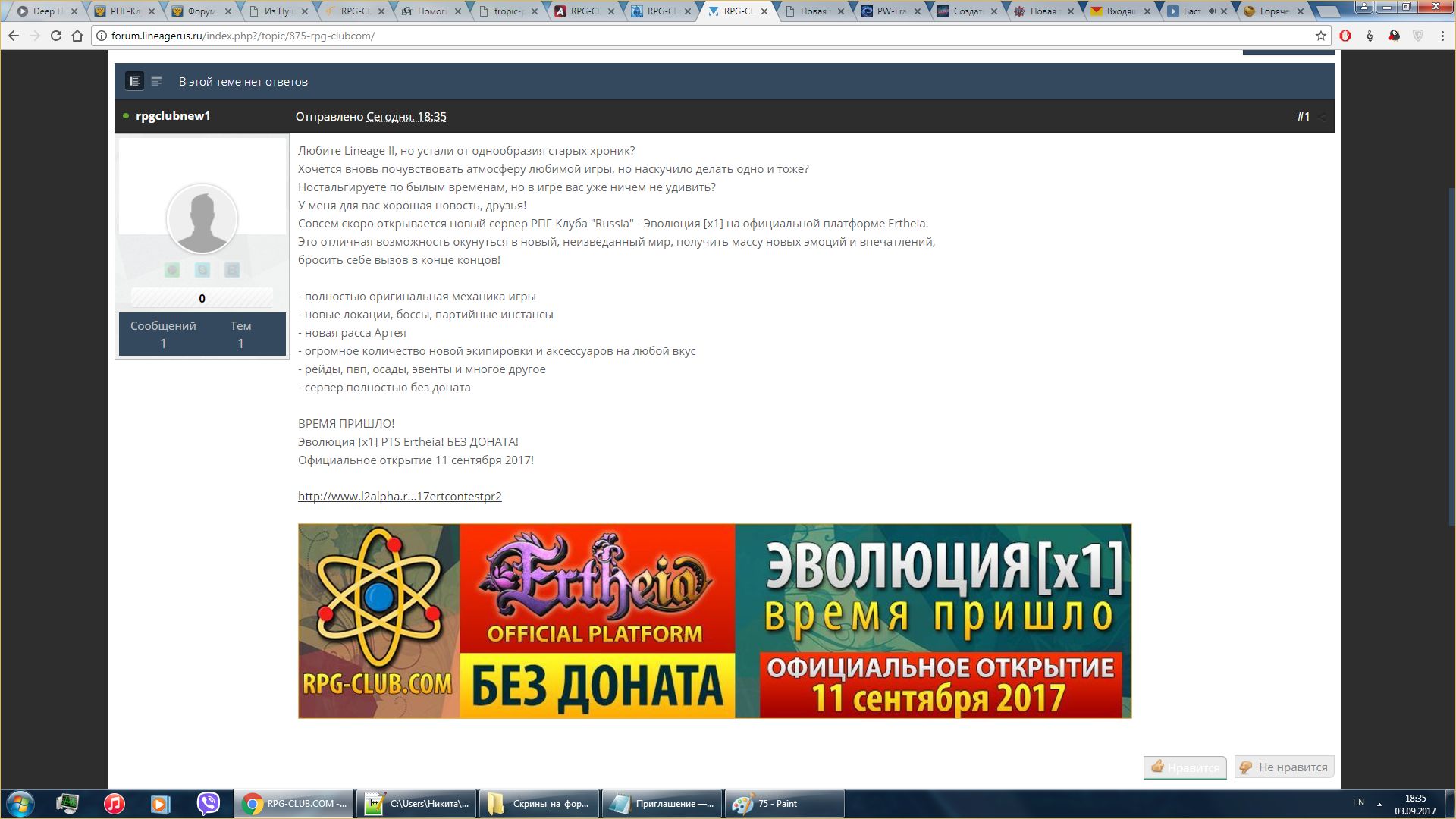Open the monitor app icon in taskbar
The width and height of the screenshot is (1456, 819).
(x=67, y=804)
